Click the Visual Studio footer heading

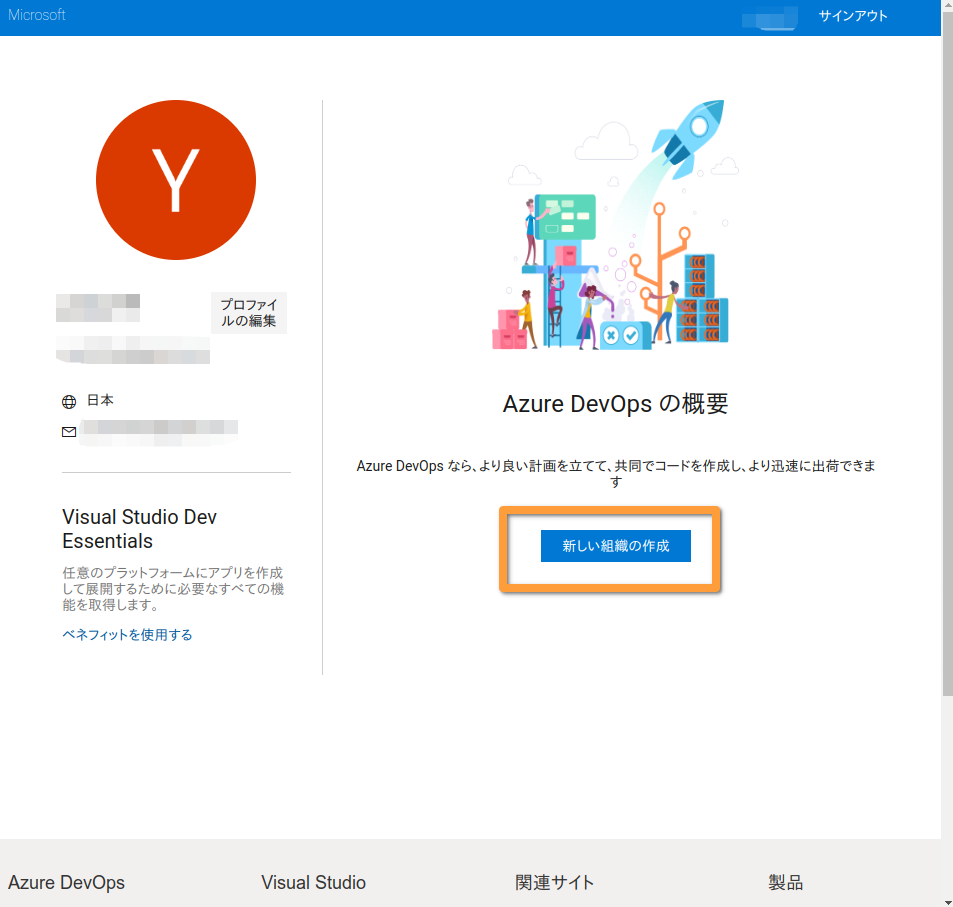pyautogui.click(x=314, y=882)
